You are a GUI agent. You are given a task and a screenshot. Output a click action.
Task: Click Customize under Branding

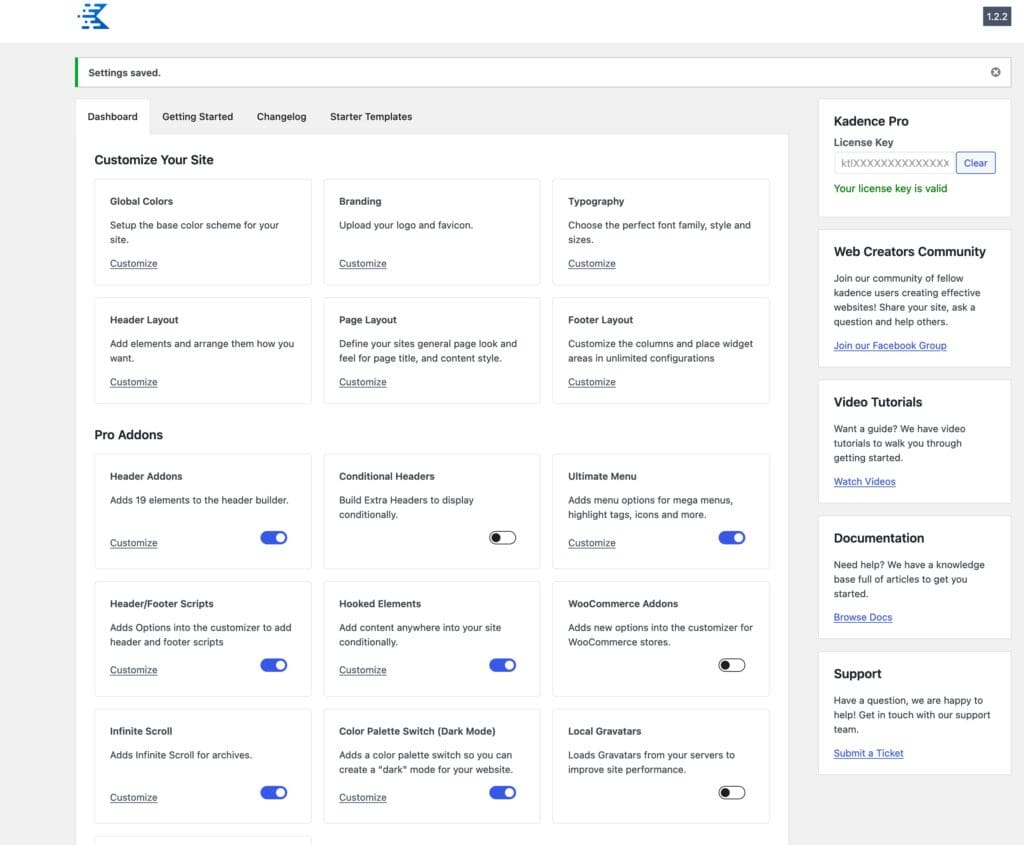(x=362, y=263)
